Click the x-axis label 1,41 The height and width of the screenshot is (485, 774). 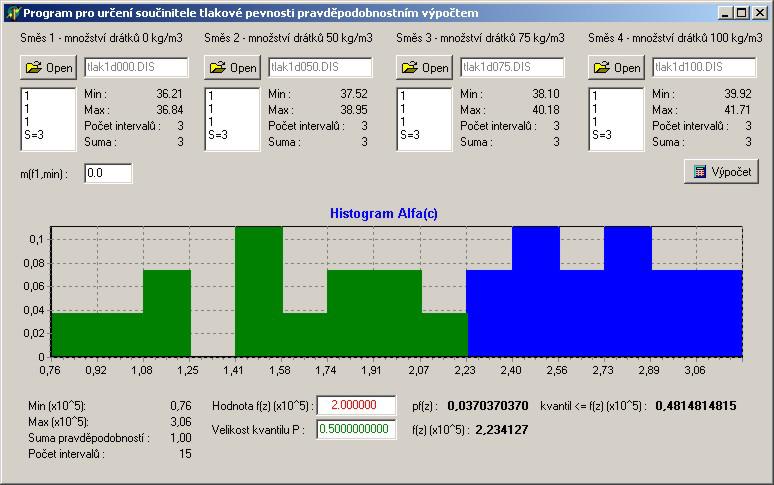pyautogui.click(x=233, y=370)
